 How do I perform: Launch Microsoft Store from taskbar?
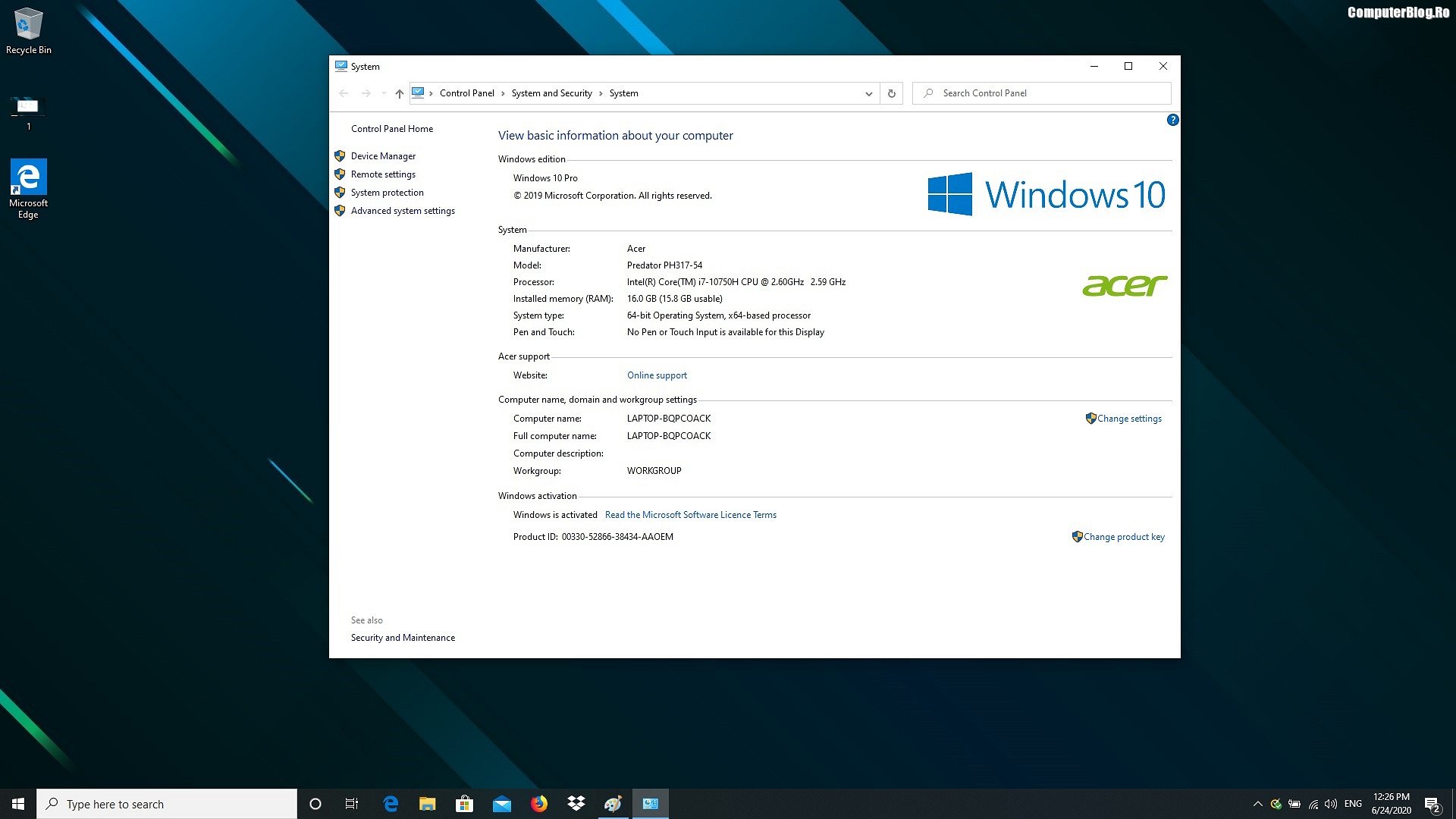coord(464,804)
